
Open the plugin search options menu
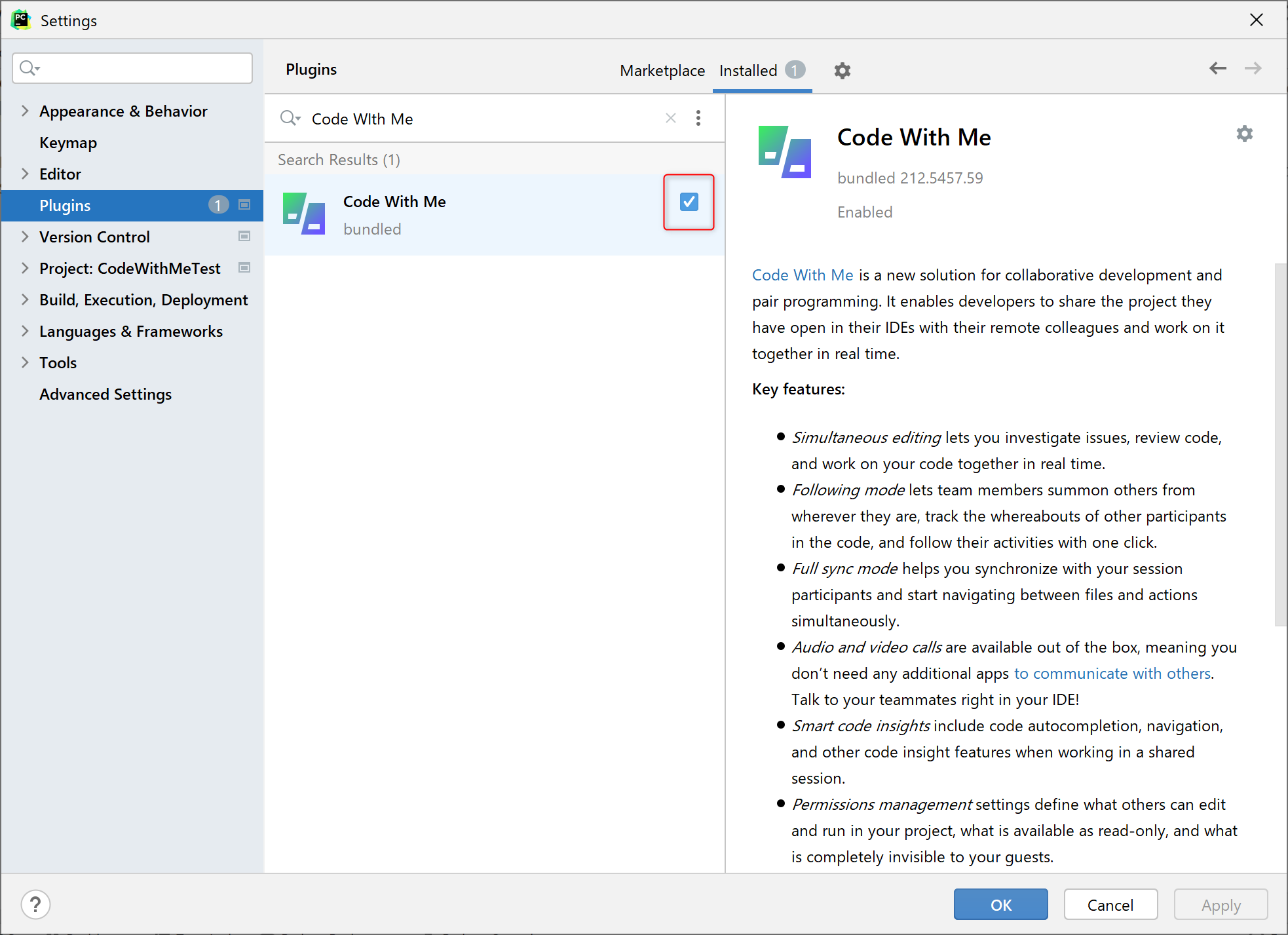click(698, 118)
